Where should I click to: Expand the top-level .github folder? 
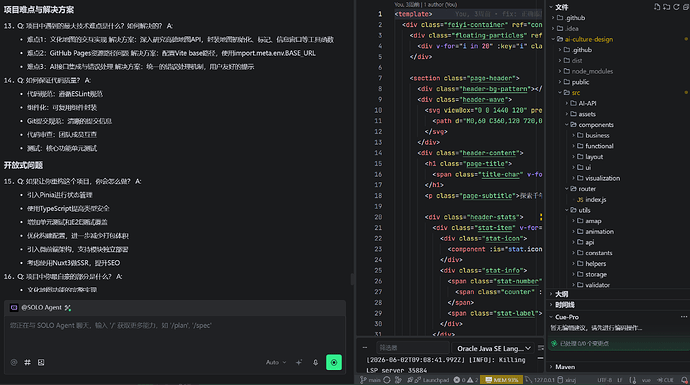click(x=618, y=18)
